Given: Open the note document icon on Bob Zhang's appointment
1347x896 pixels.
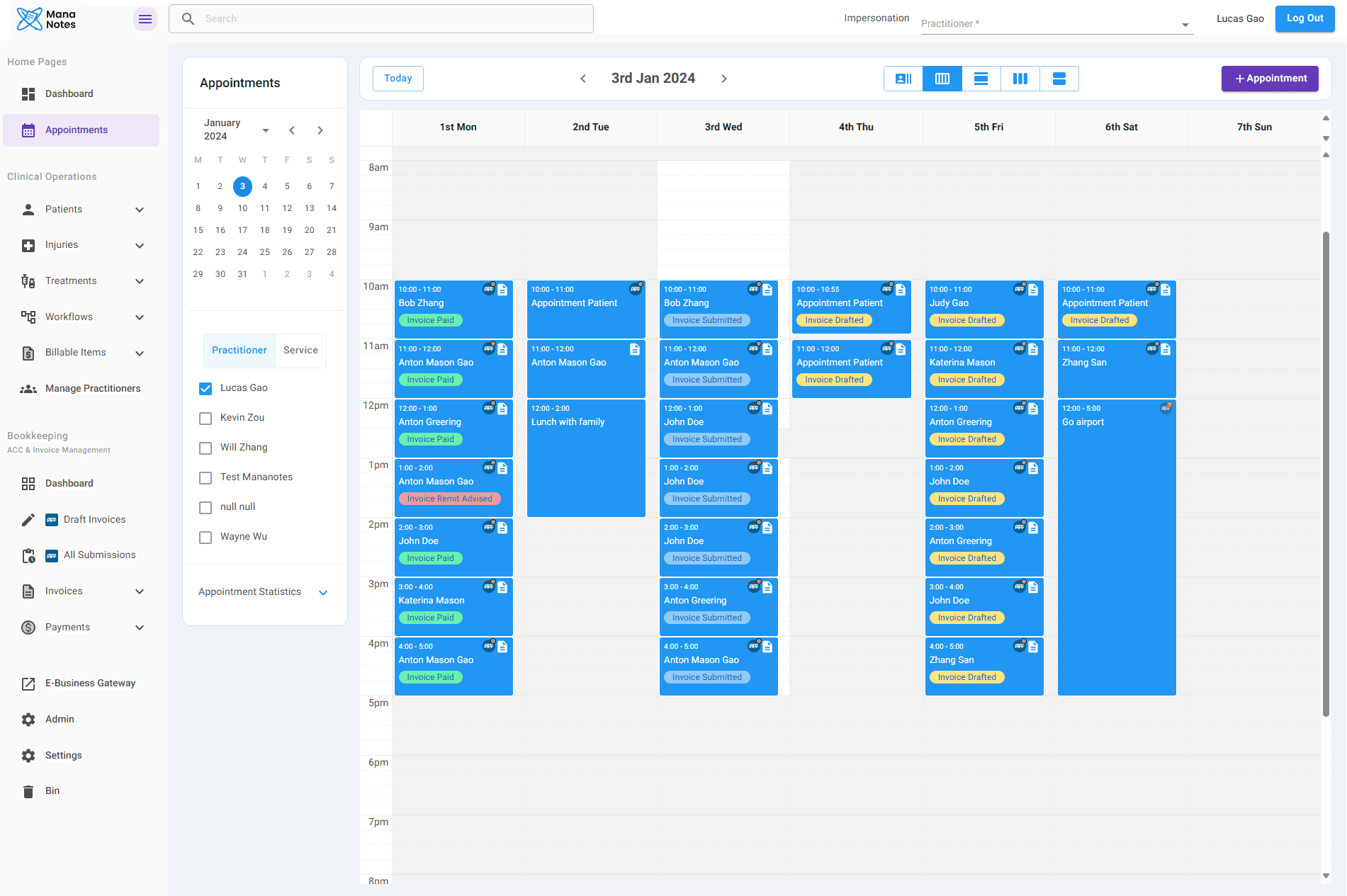Looking at the screenshot, I should click(x=502, y=290).
